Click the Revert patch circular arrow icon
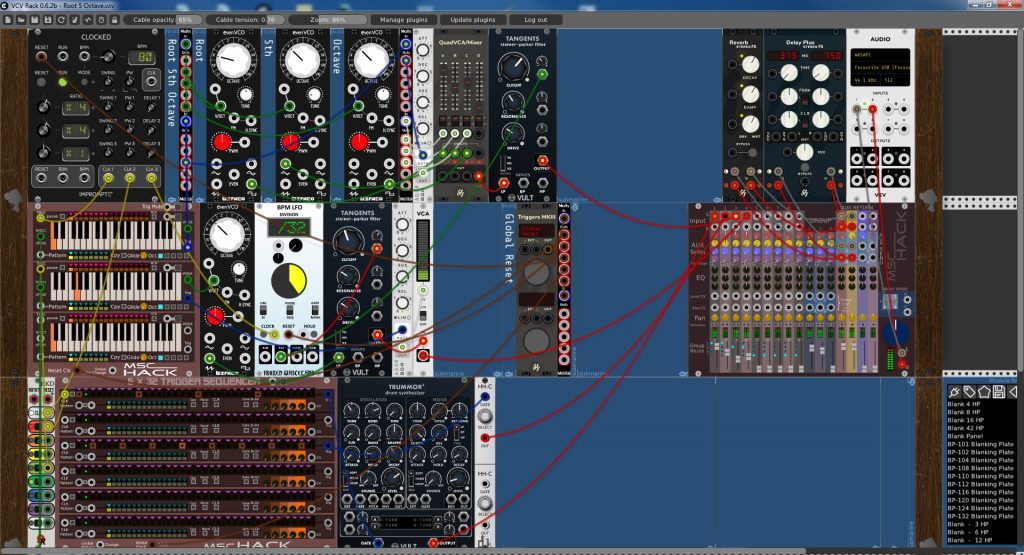 [x=61, y=20]
